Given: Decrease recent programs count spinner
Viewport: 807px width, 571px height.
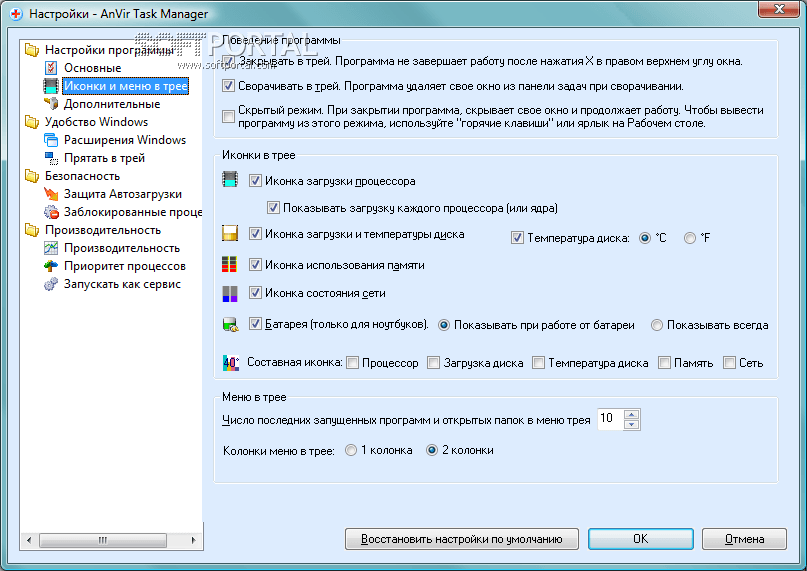Looking at the screenshot, I should click(x=631, y=424).
